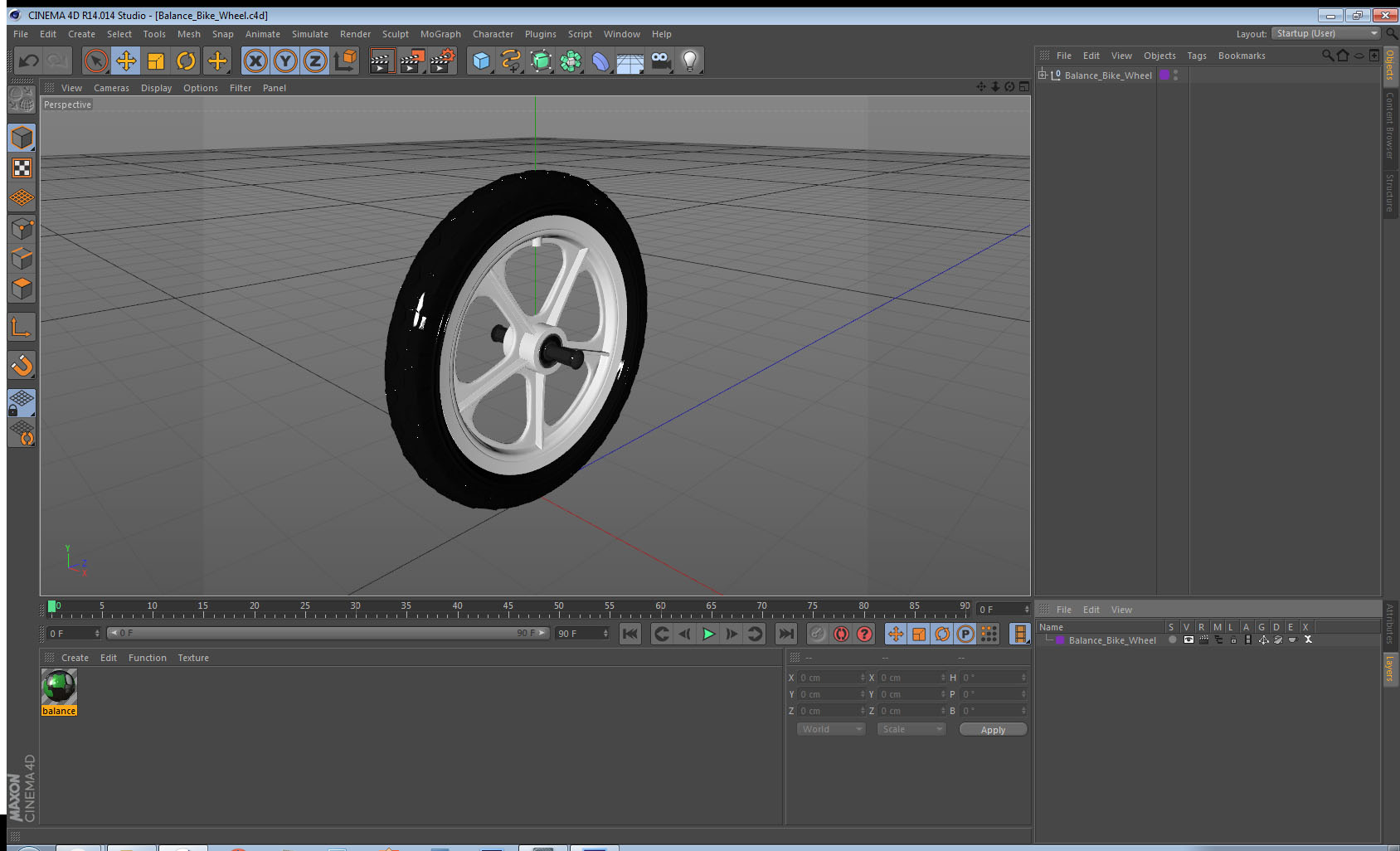Switch to Edges mode
1400x851 pixels.
click(22, 259)
